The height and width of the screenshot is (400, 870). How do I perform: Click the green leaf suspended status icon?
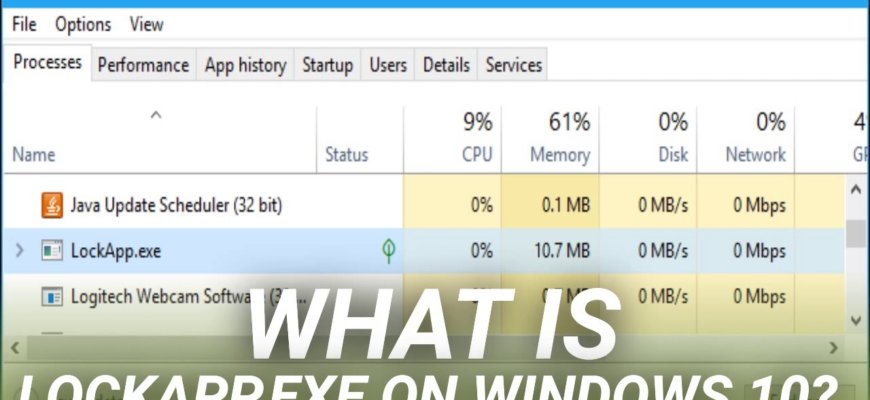pos(389,251)
